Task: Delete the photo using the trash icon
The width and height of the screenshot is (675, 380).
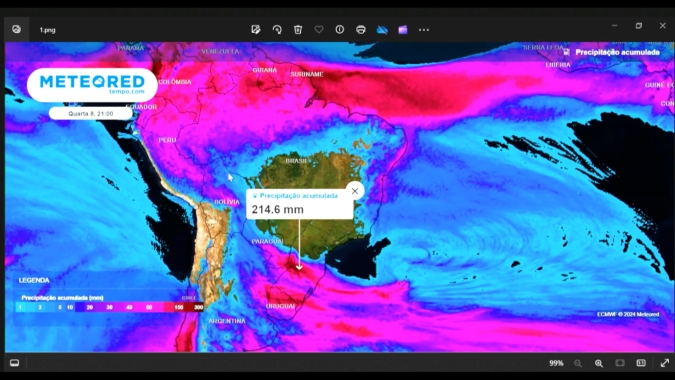Action: 298,29
